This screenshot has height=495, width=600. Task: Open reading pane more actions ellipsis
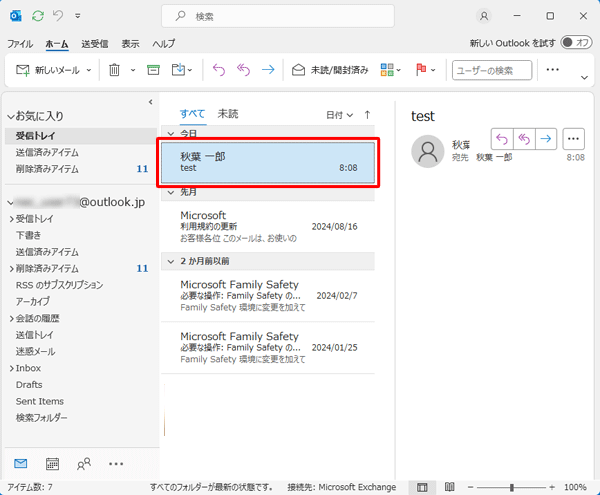pos(573,139)
